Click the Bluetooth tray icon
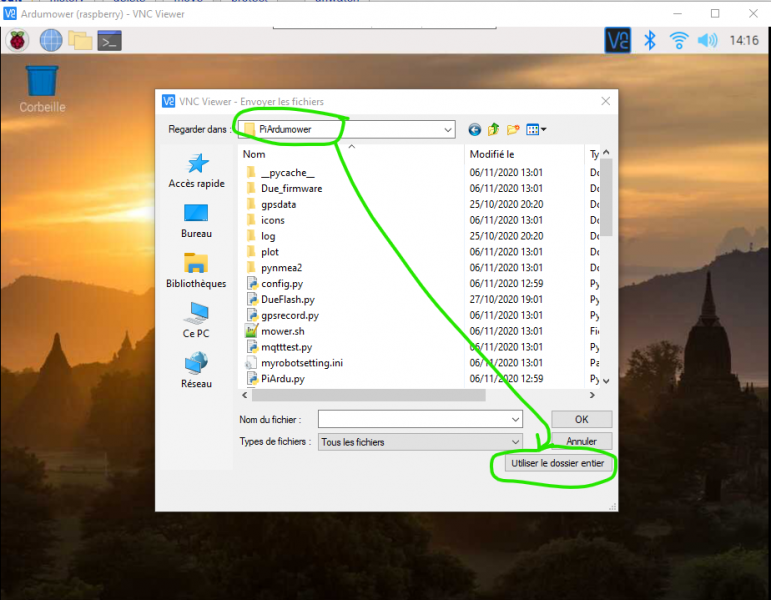Viewport: 771px width, 600px height. coord(650,40)
